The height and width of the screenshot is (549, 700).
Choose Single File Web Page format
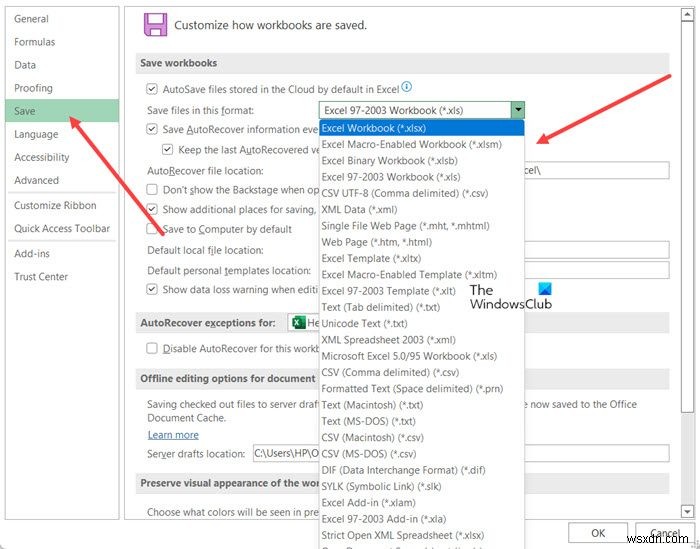[422, 226]
